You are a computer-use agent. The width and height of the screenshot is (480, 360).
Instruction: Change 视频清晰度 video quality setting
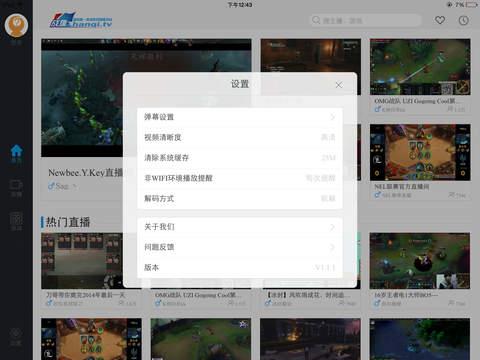[240, 137]
